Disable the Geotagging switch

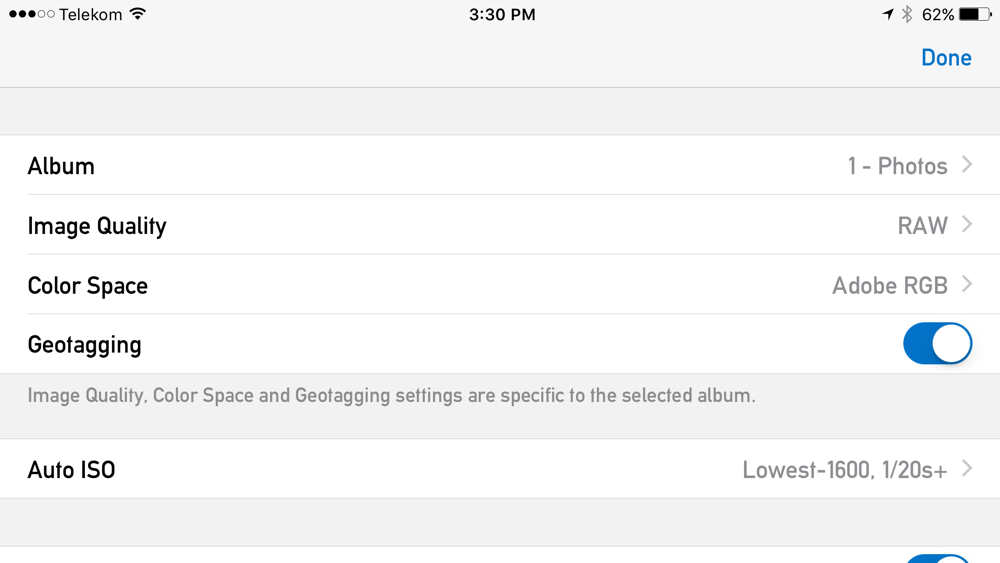pos(938,344)
